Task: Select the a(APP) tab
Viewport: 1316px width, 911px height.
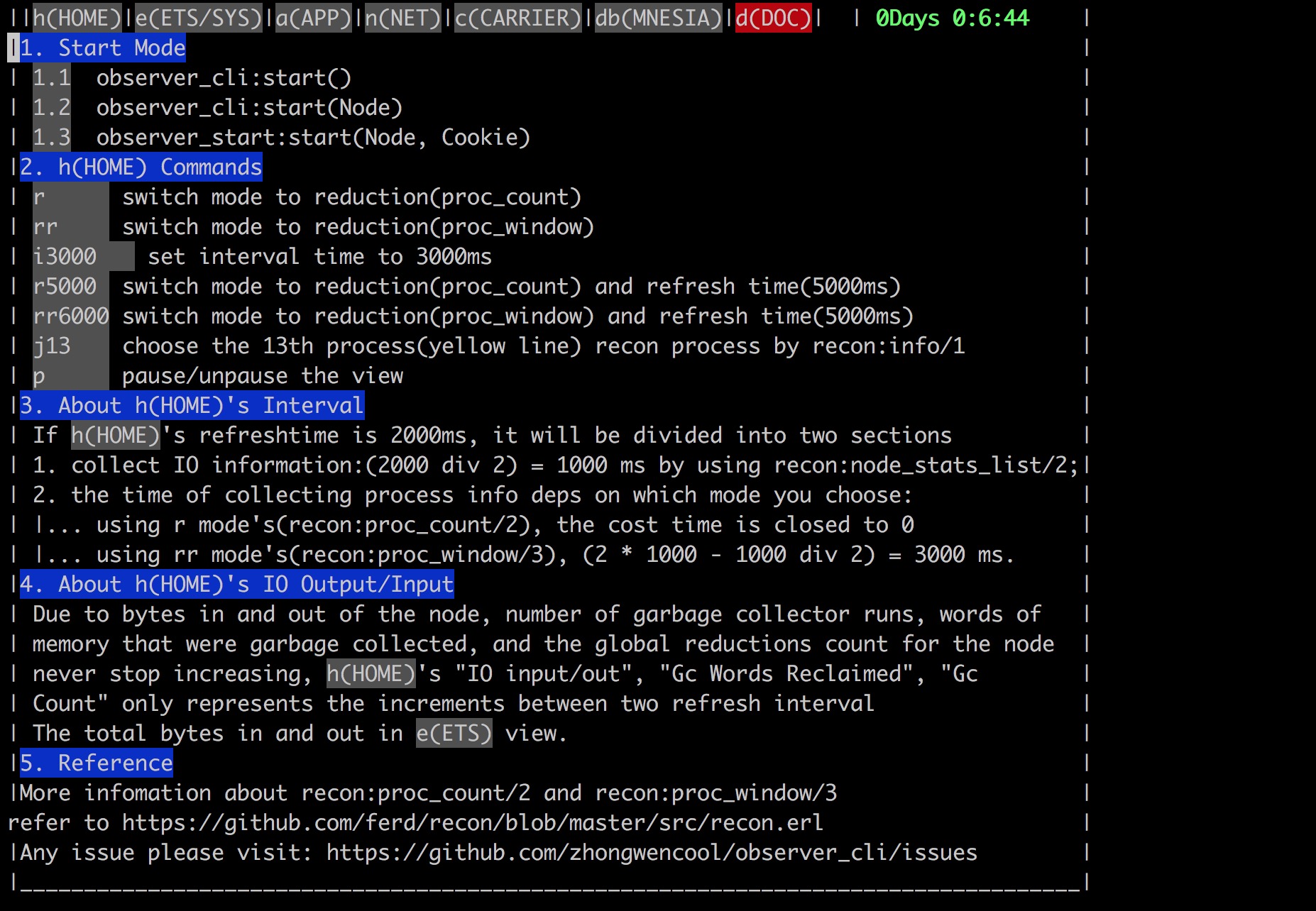Action: pyautogui.click(x=313, y=18)
